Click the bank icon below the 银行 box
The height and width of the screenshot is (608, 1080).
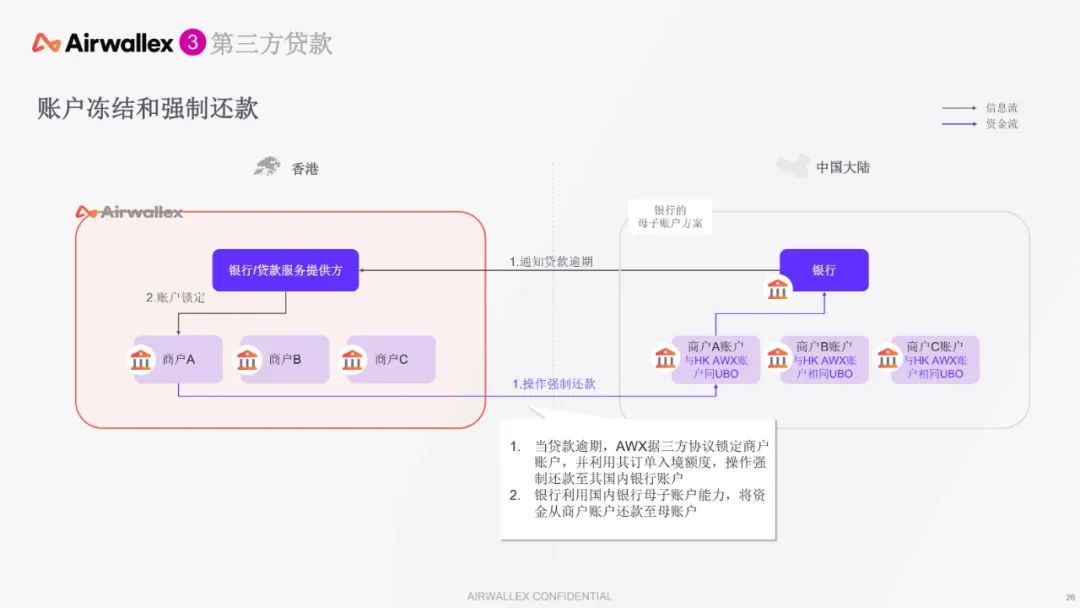(x=777, y=290)
